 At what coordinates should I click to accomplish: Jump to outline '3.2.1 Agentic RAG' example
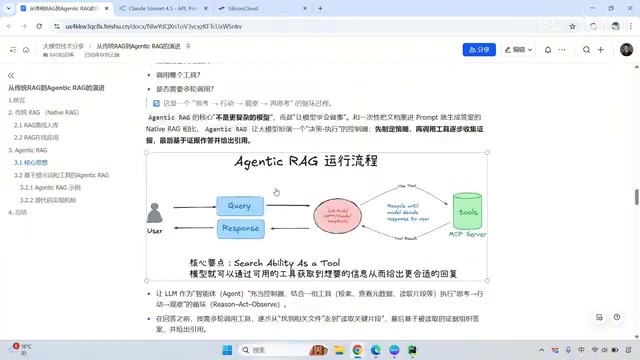(50, 188)
